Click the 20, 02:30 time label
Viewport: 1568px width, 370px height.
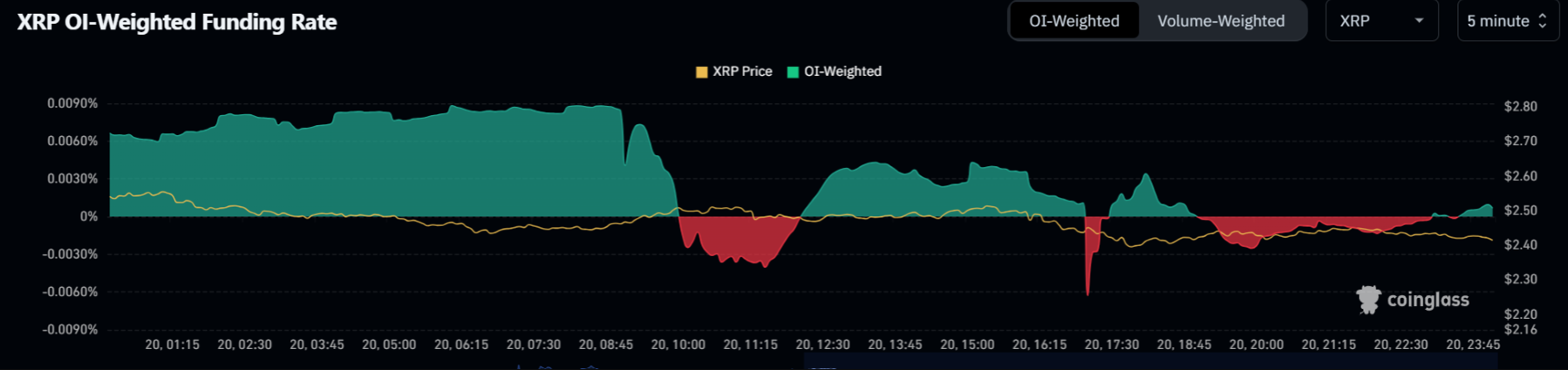pos(245,344)
